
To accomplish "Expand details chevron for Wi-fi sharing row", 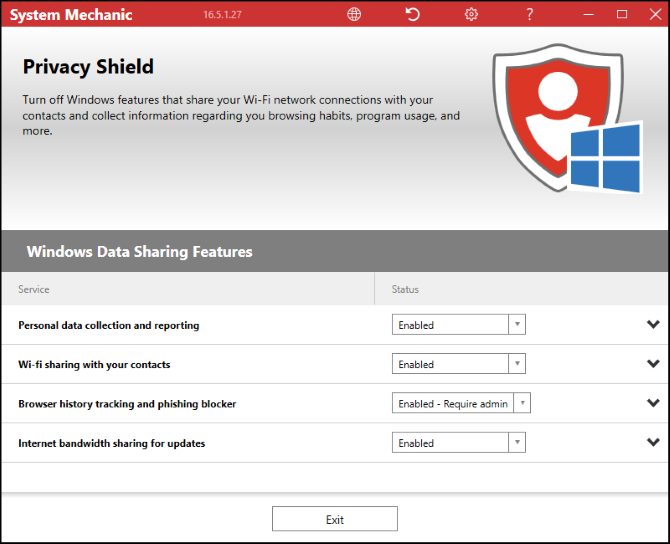I will pos(653,364).
